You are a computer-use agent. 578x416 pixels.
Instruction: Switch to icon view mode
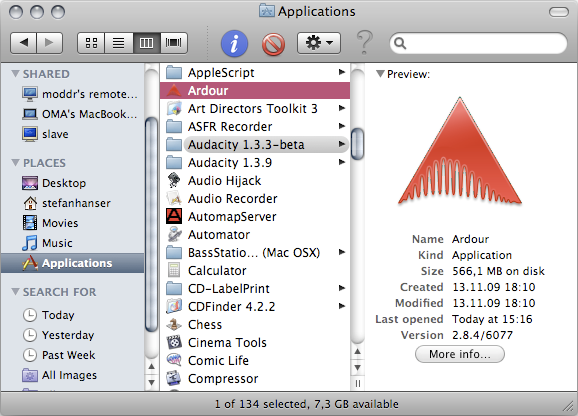(91, 43)
